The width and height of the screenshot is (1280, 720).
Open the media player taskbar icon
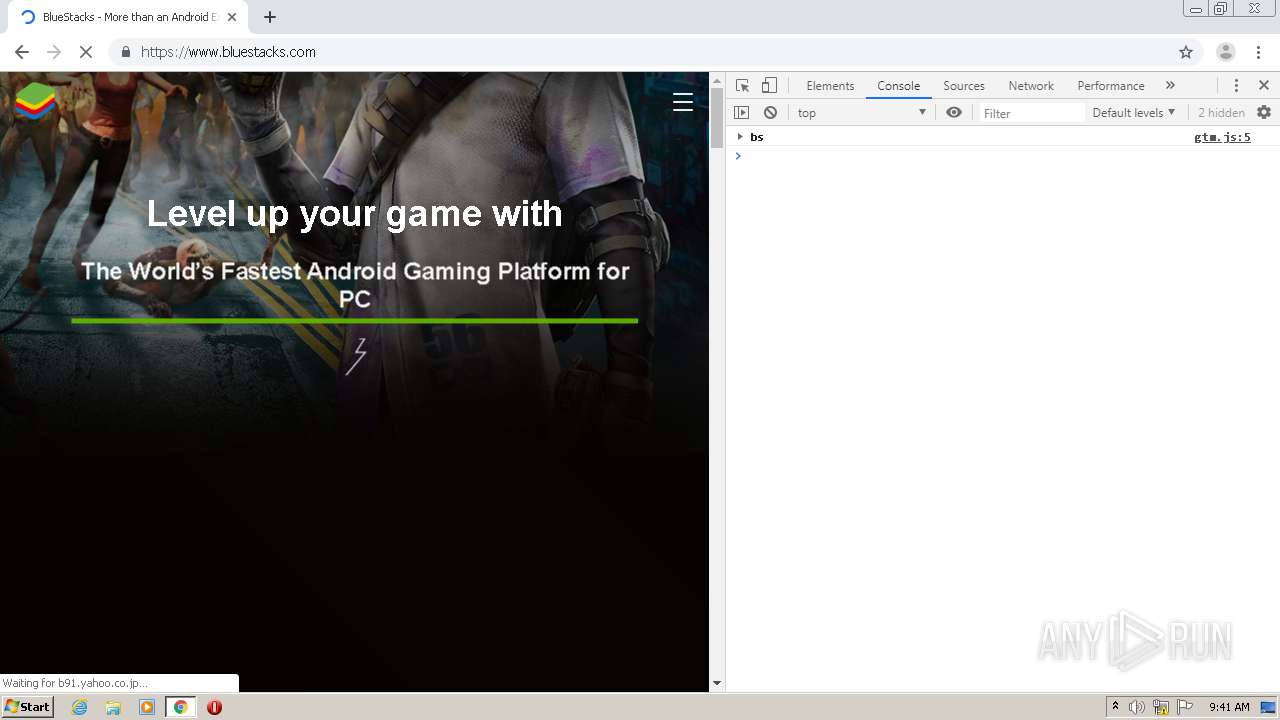[147, 707]
